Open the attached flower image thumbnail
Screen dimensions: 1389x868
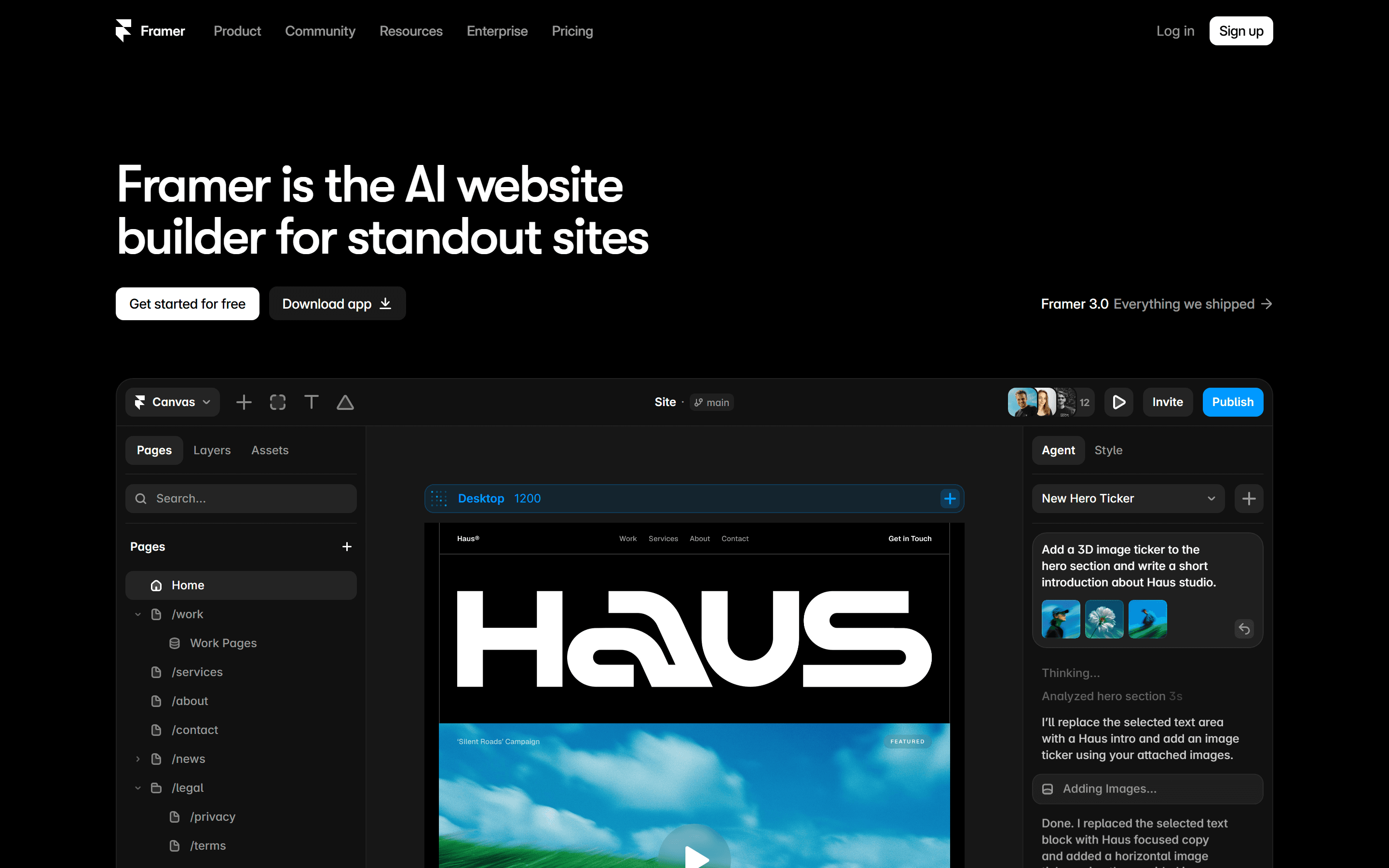[1104, 620]
